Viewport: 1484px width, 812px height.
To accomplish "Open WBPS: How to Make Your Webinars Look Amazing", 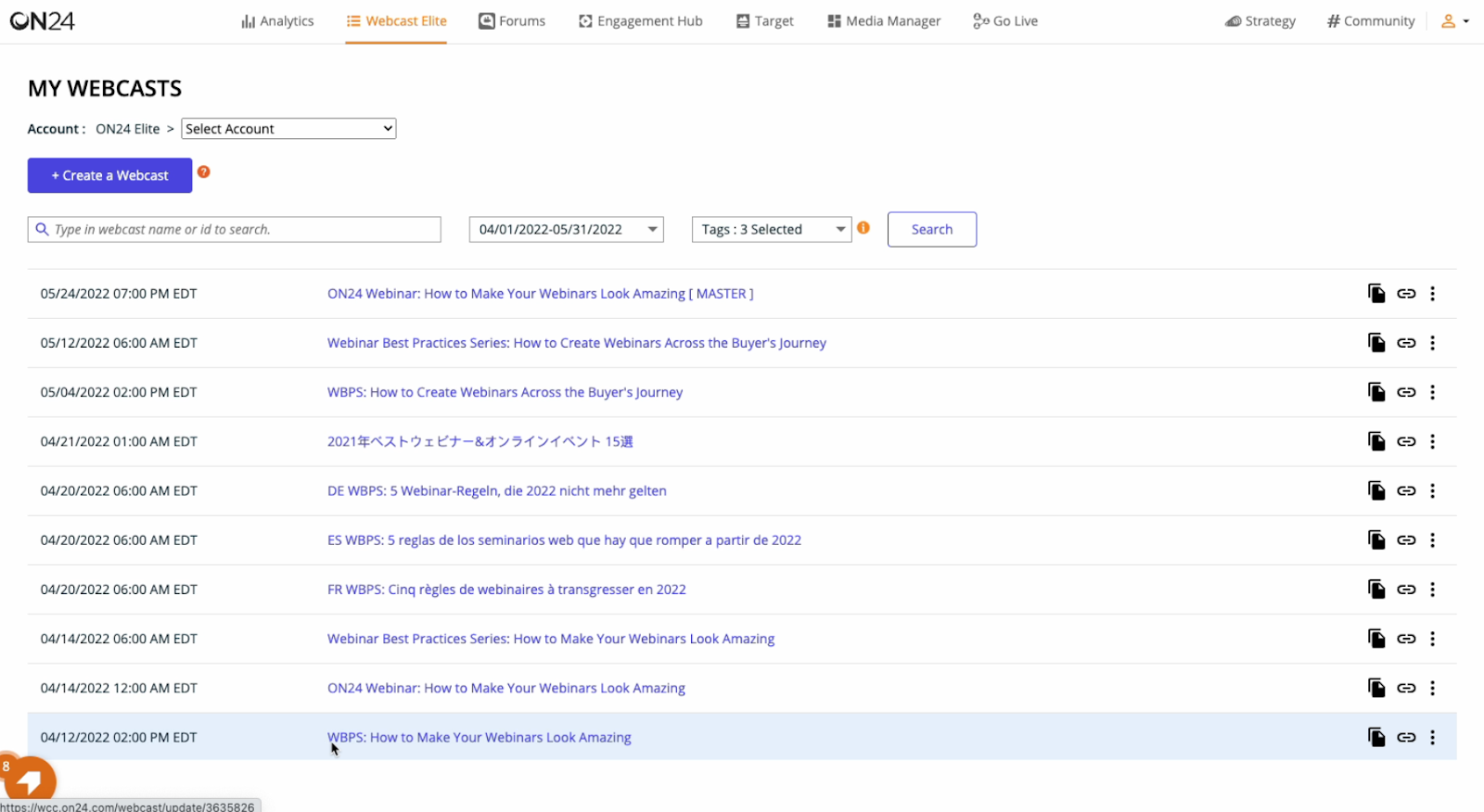I will click(480, 737).
